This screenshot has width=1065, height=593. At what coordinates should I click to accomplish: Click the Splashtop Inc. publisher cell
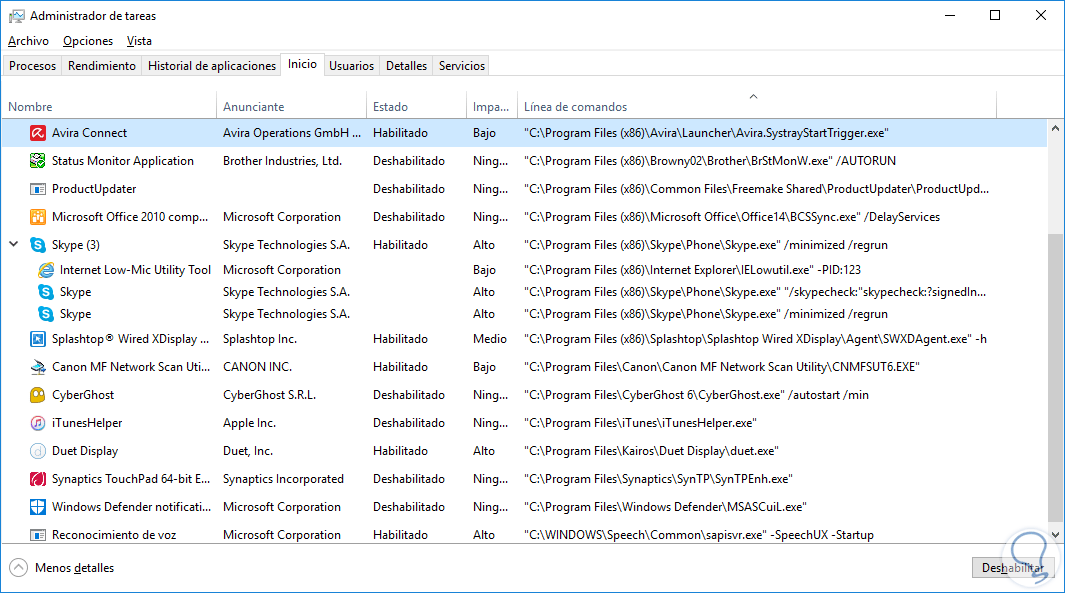pos(259,339)
